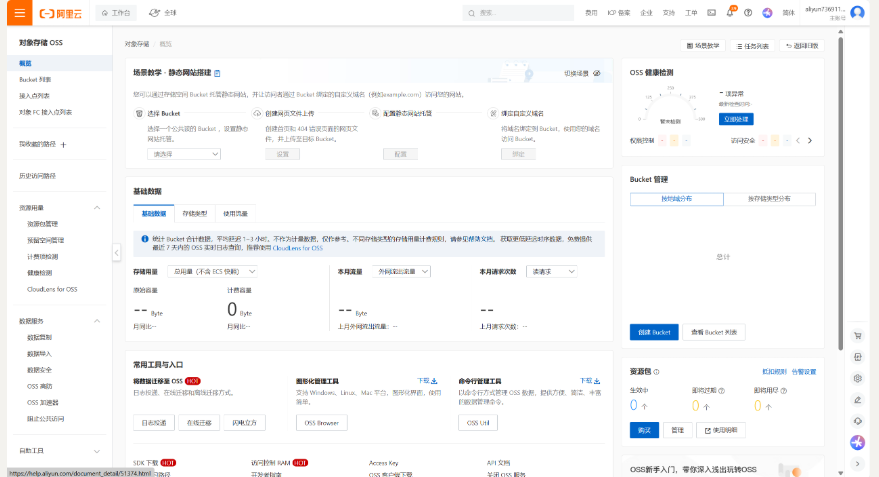Image resolution: width=879 pixels, height=477 pixels.
Task: Open the Cloud Shell terminal icon
Action: point(711,12)
